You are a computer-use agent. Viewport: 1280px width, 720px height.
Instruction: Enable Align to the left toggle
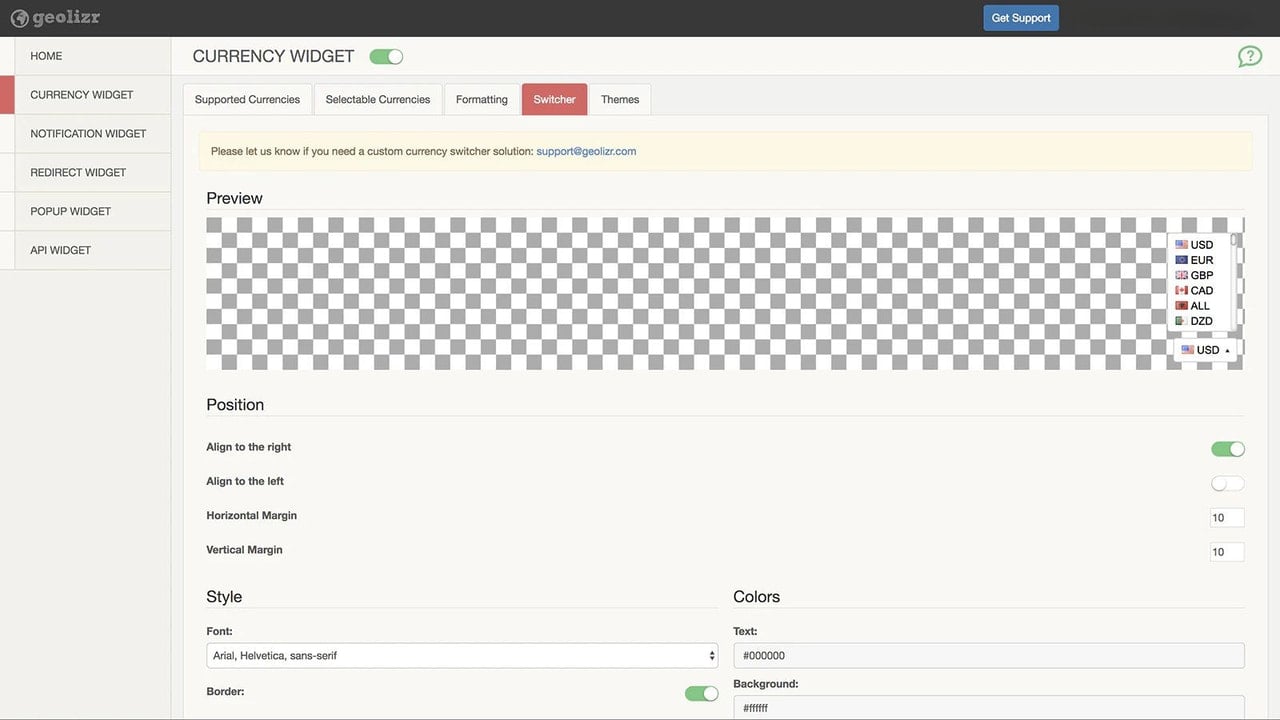(1228, 483)
